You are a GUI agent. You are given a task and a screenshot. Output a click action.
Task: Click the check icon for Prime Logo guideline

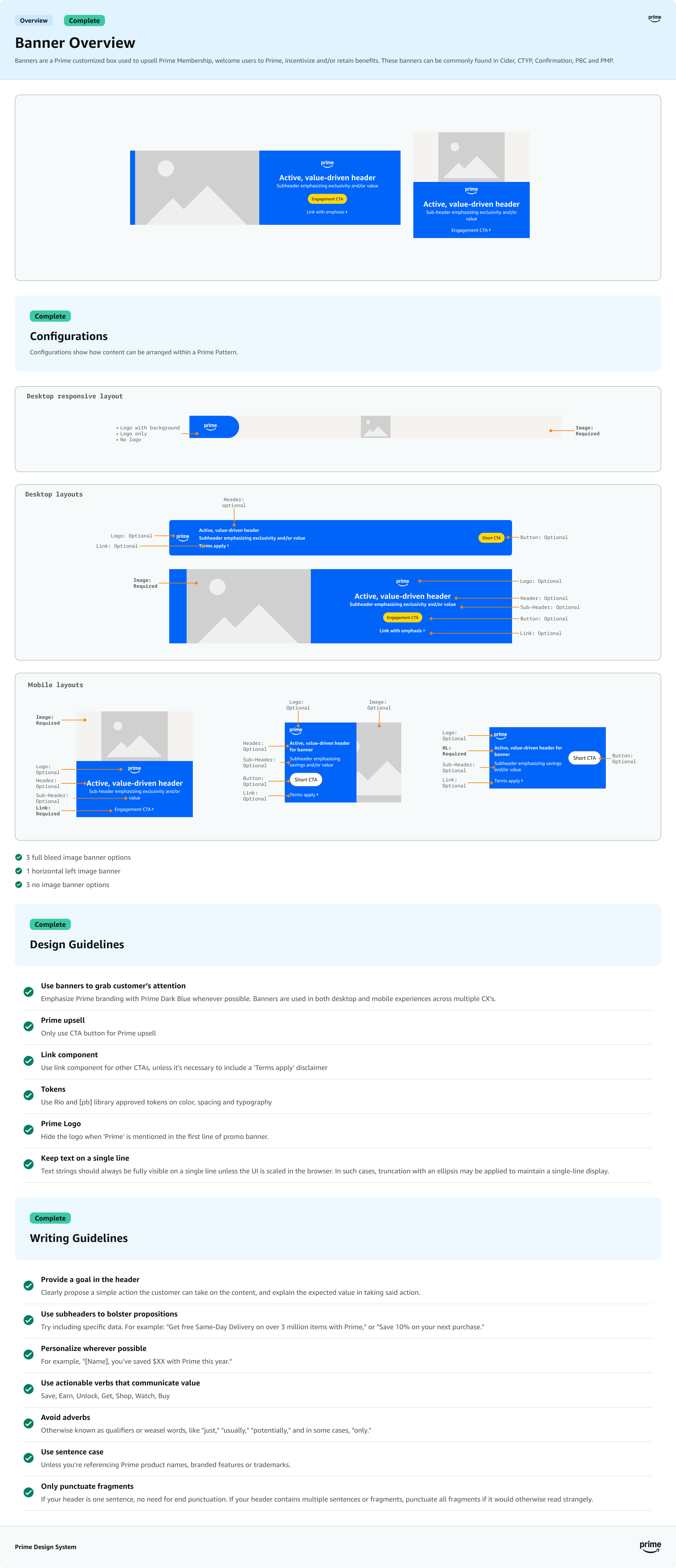[29, 1130]
